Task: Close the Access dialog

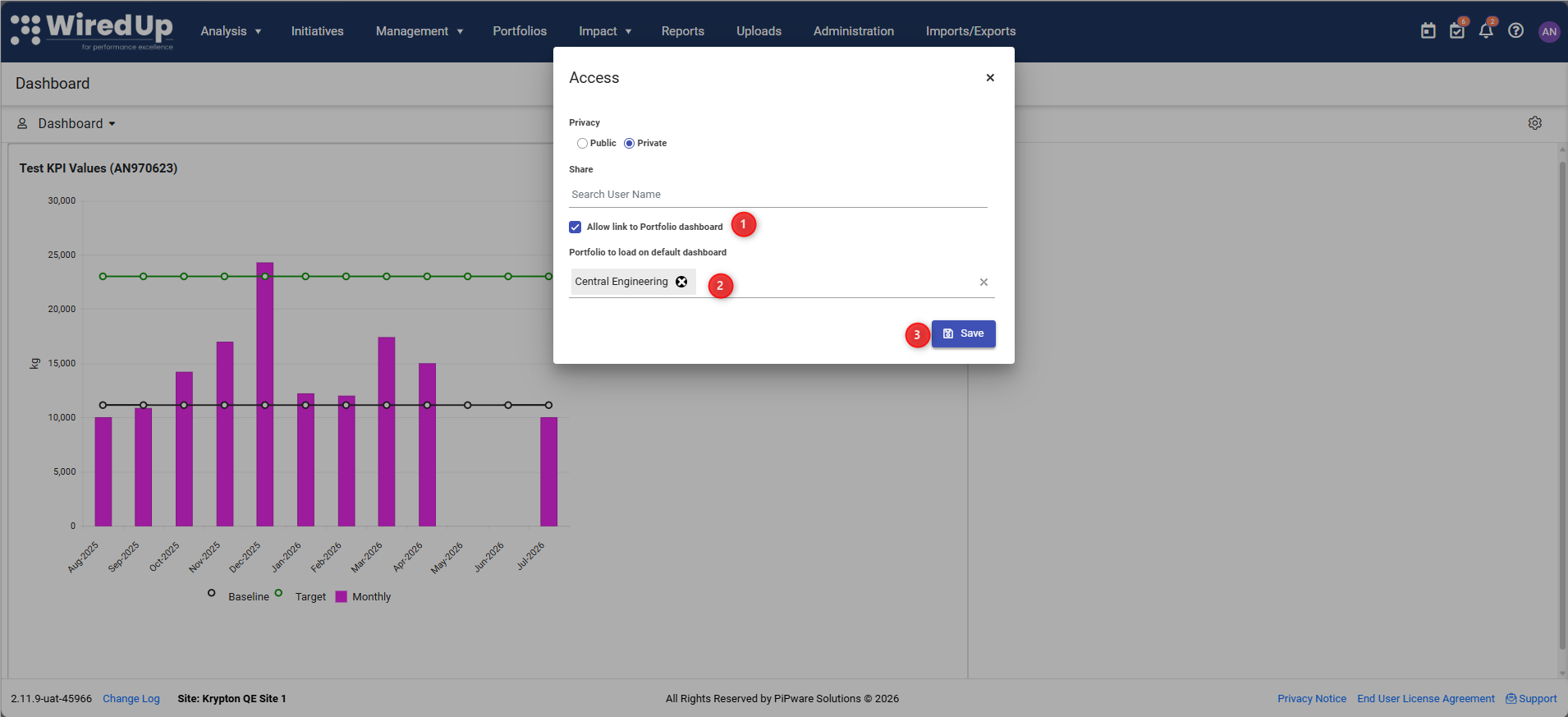Action: pyautogui.click(x=990, y=78)
